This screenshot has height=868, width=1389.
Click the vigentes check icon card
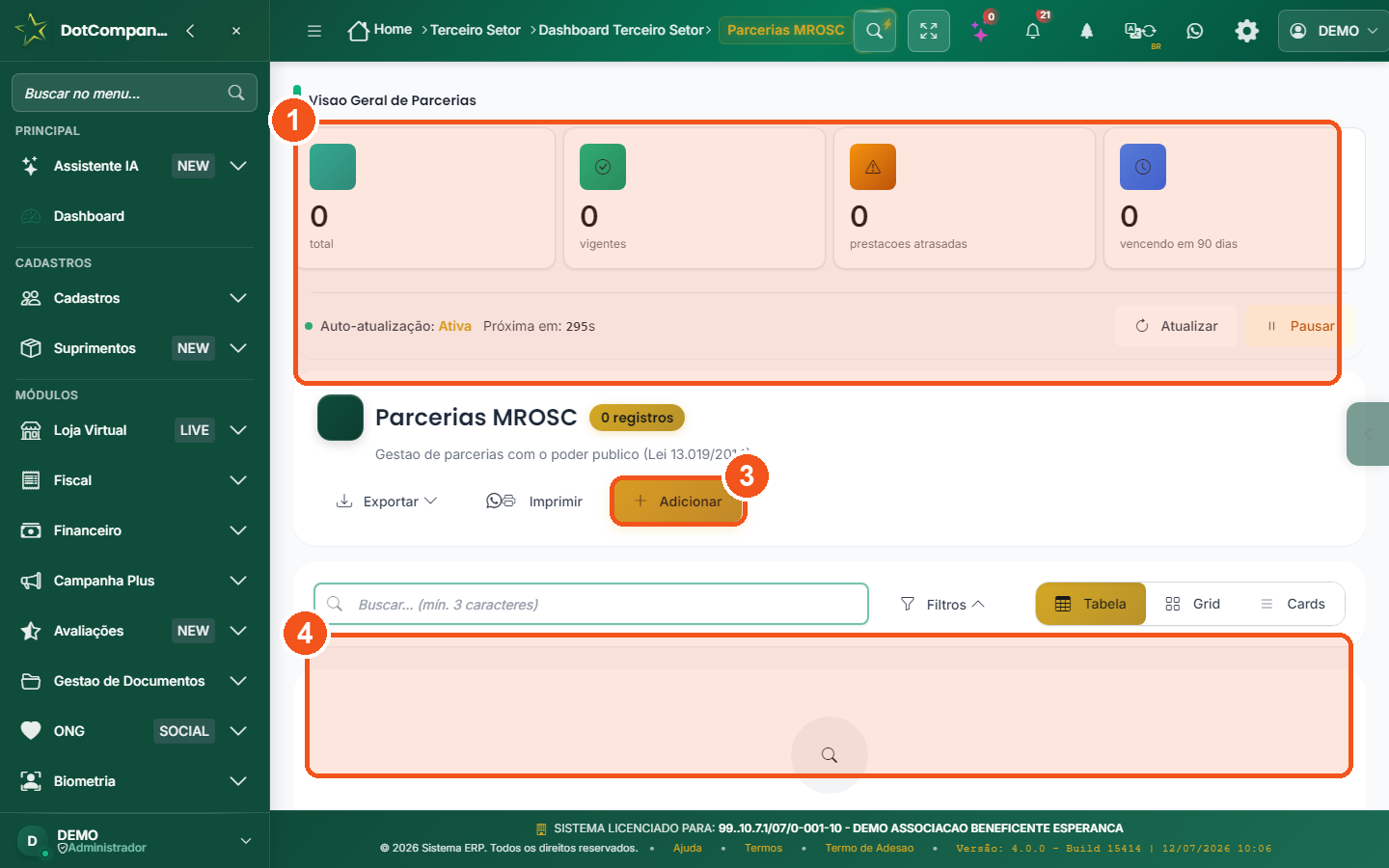tap(603, 167)
